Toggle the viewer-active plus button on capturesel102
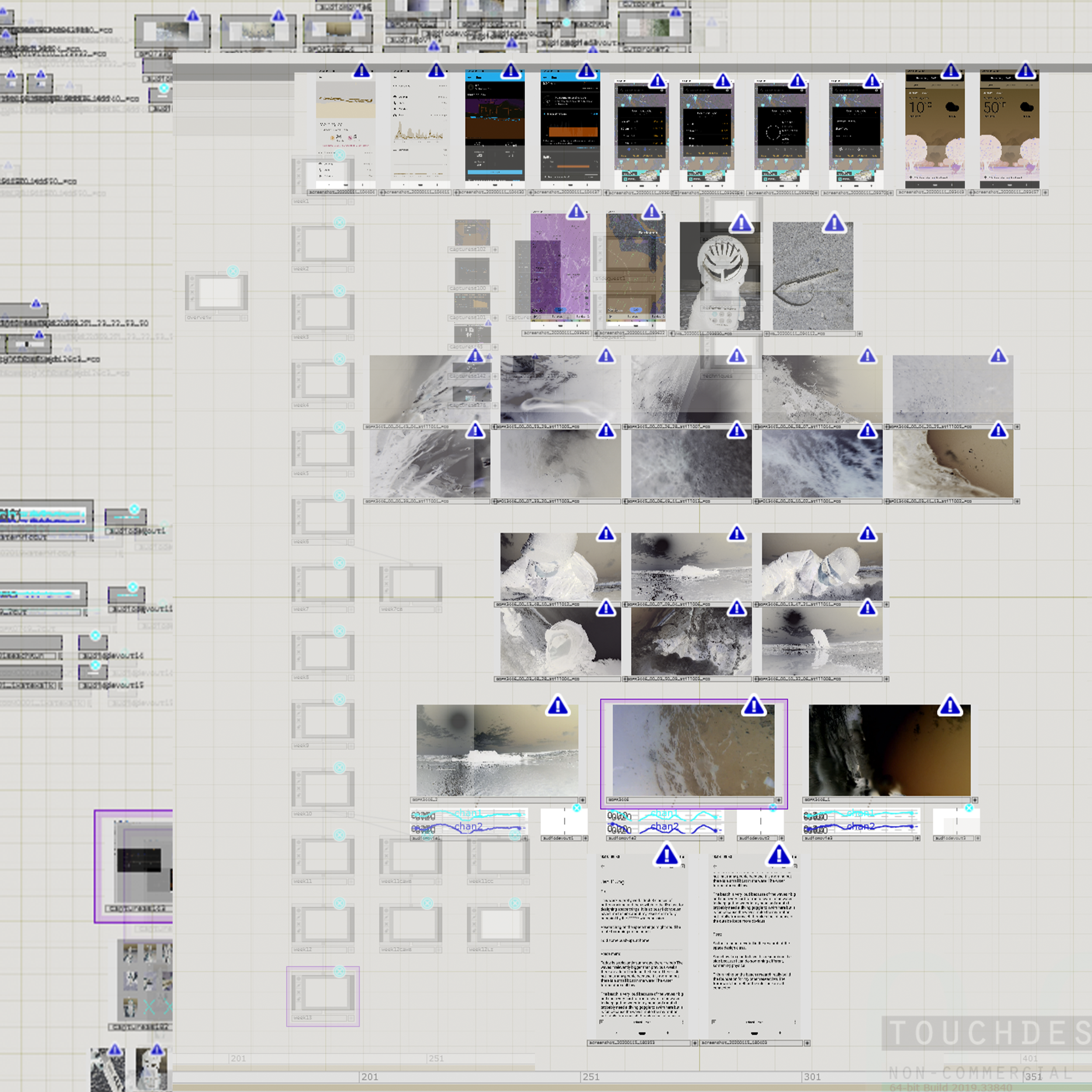Image resolution: width=1092 pixels, height=1092 pixels. point(495,249)
